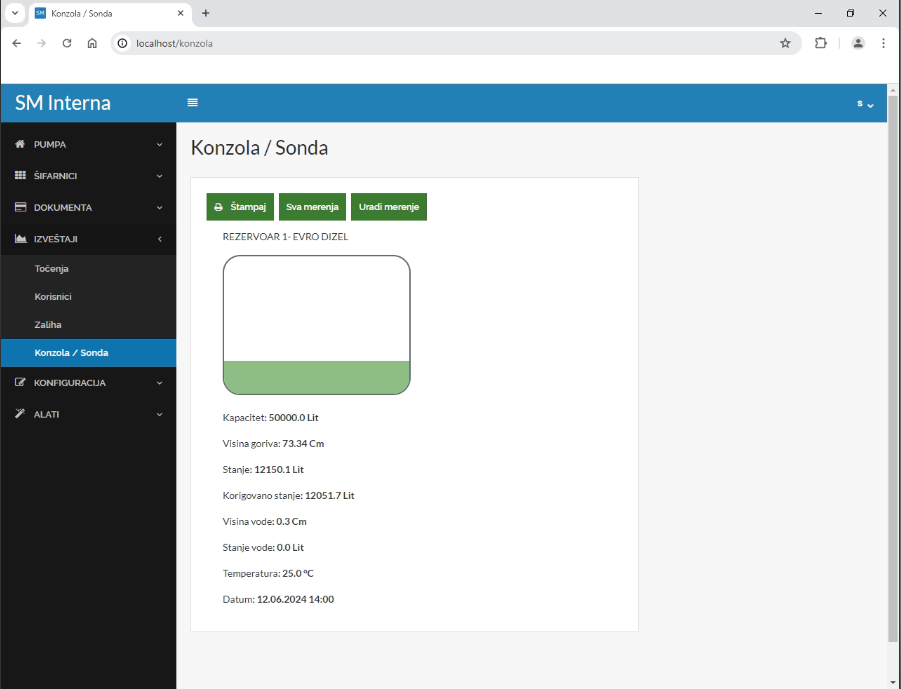Focus the browser address bar
The height and width of the screenshot is (689, 901).
(x=450, y=43)
